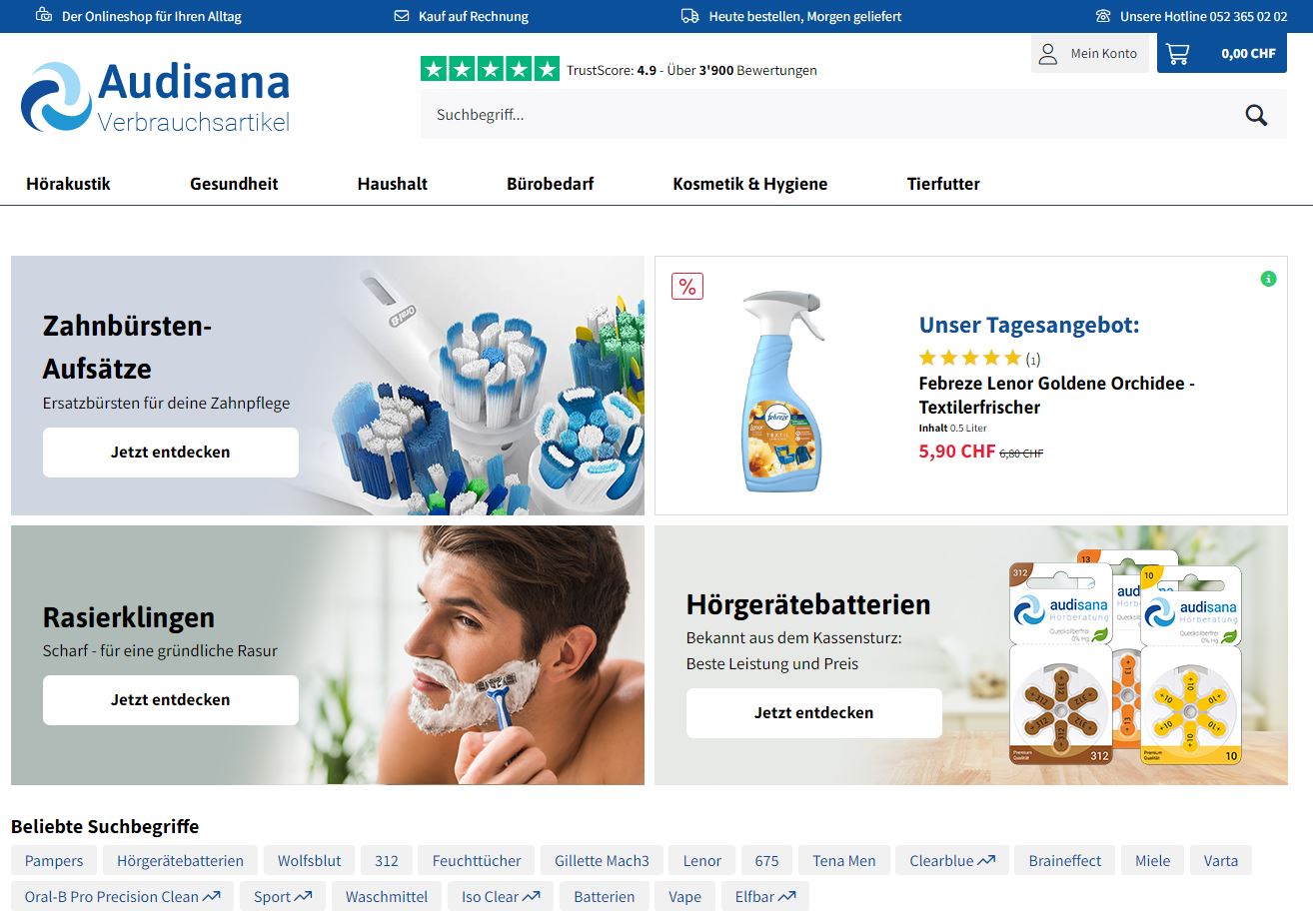Click the Audisana logo
Viewport: 1313px width, 924px height.
[x=155, y=98]
